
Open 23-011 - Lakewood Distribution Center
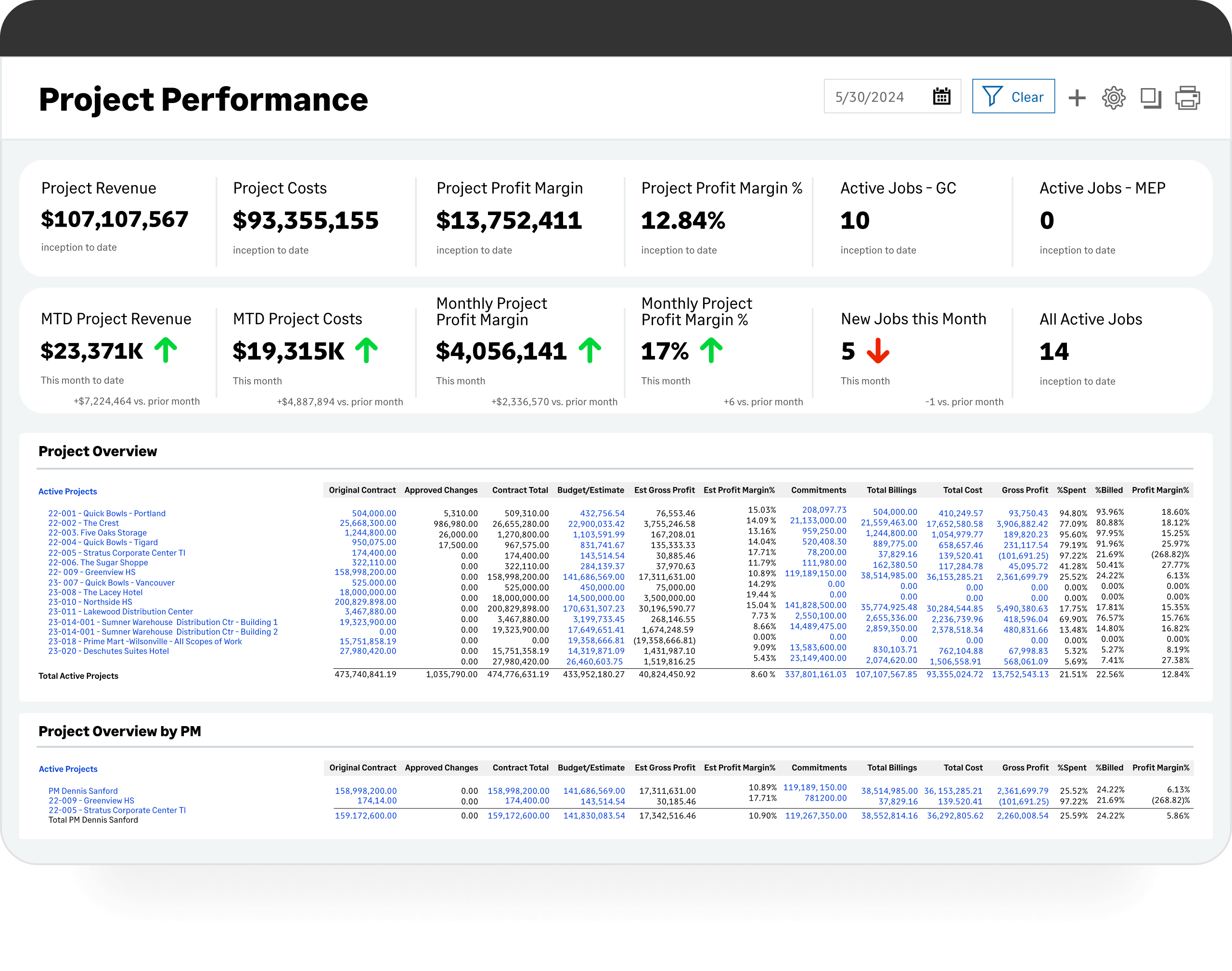point(120,612)
